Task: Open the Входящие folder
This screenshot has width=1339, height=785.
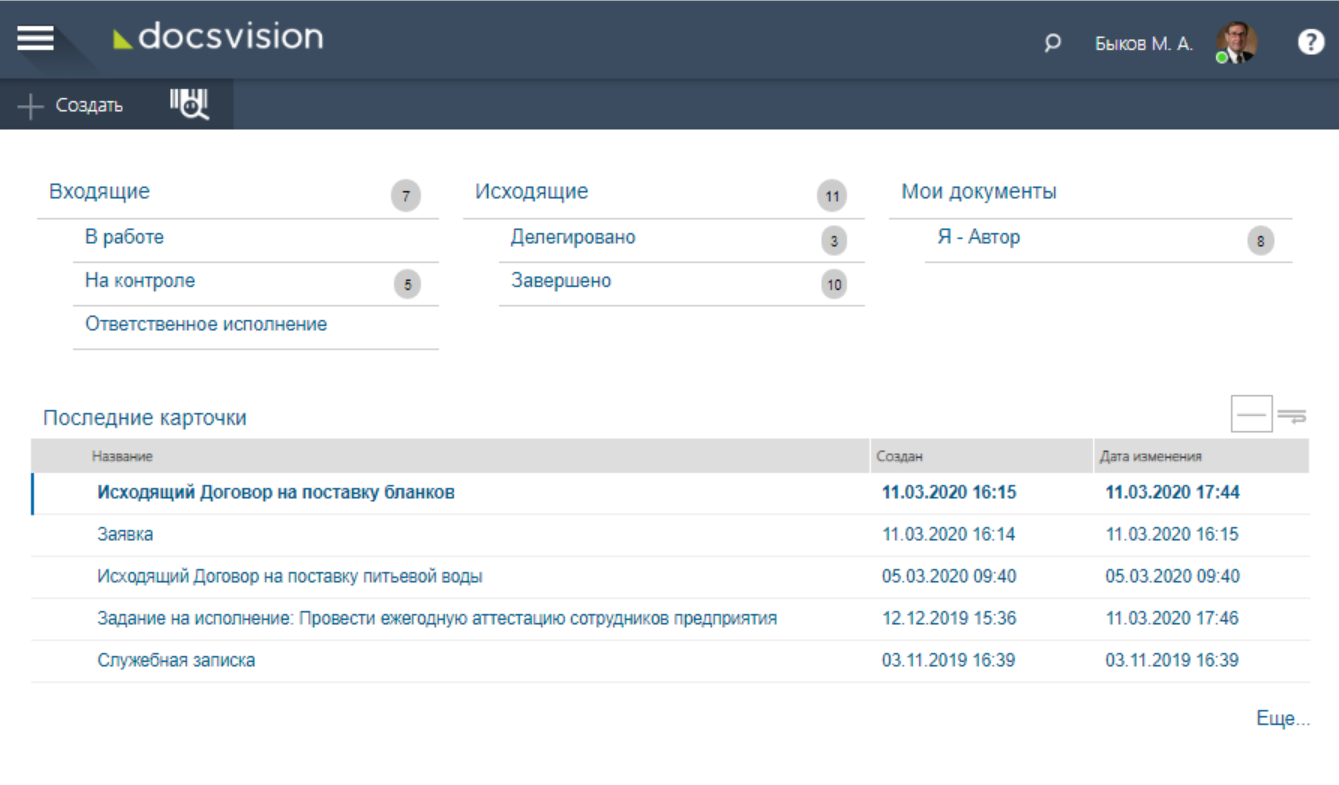Action: pyautogui.click(x=100, y=192)
